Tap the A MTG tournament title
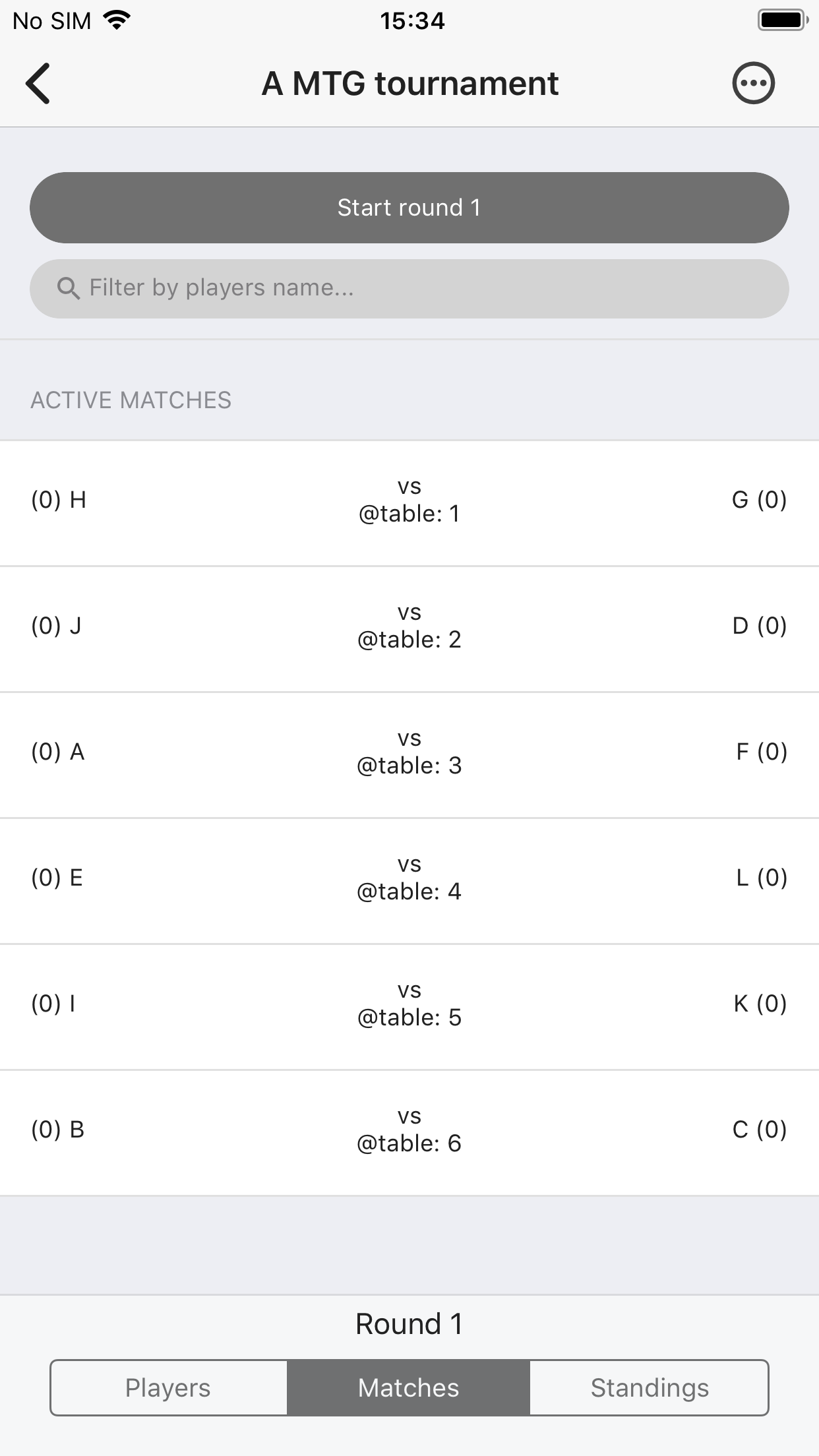The height and width of the screenshot is (1456, 819). [x=409, y=84]
